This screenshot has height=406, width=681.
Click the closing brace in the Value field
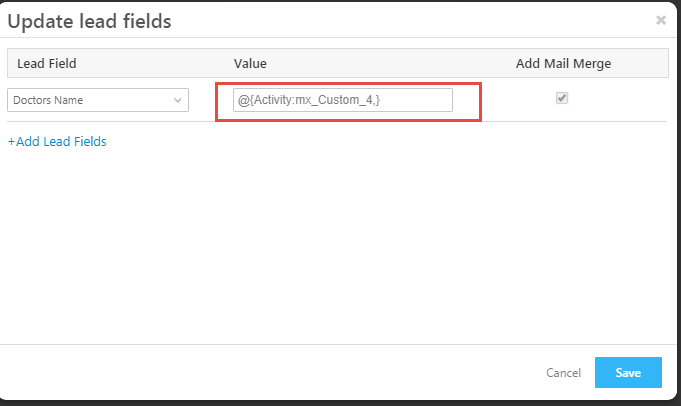click(x=376, y=100)
